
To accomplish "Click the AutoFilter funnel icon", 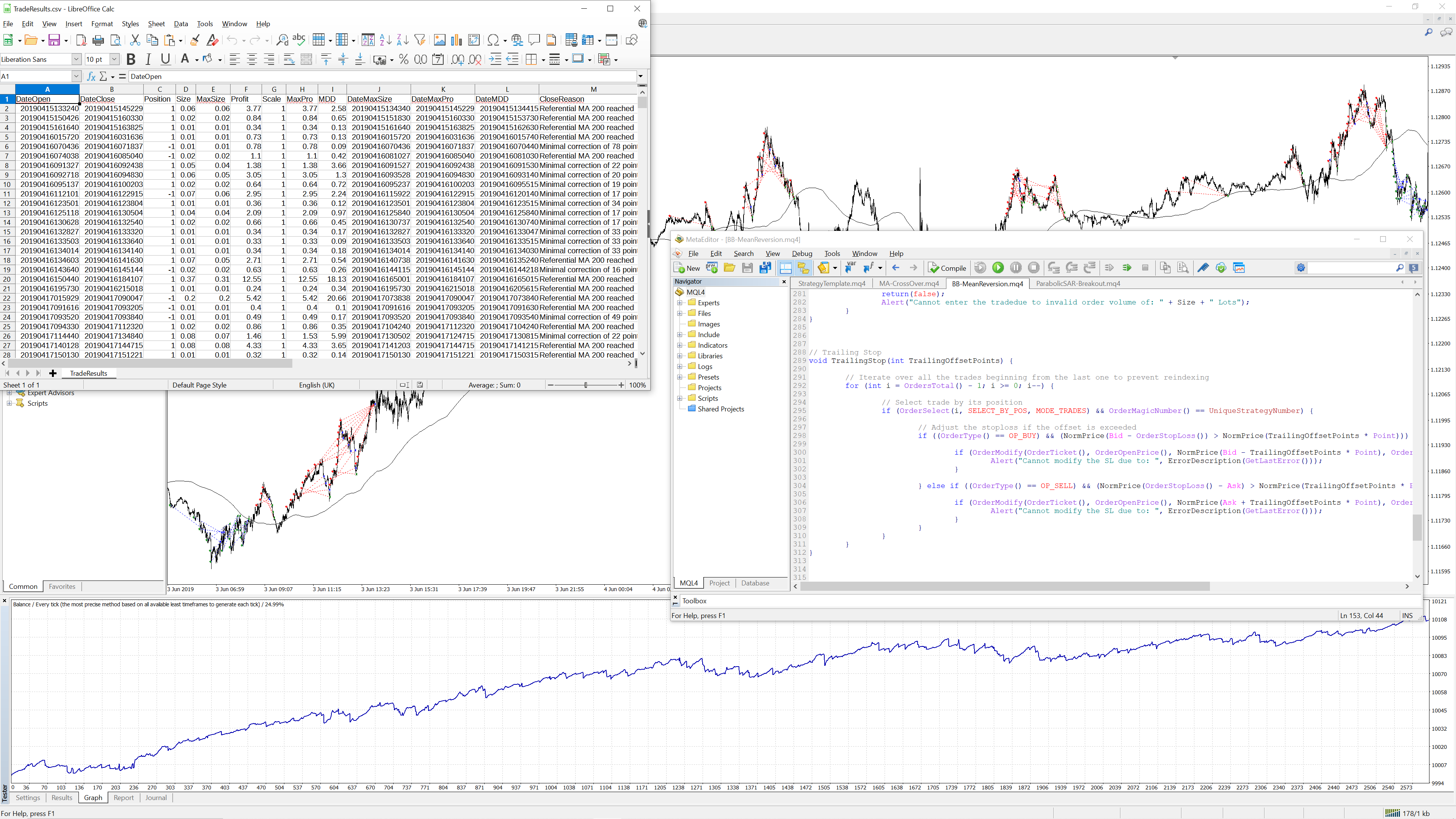I will click(x=419, y=40).
